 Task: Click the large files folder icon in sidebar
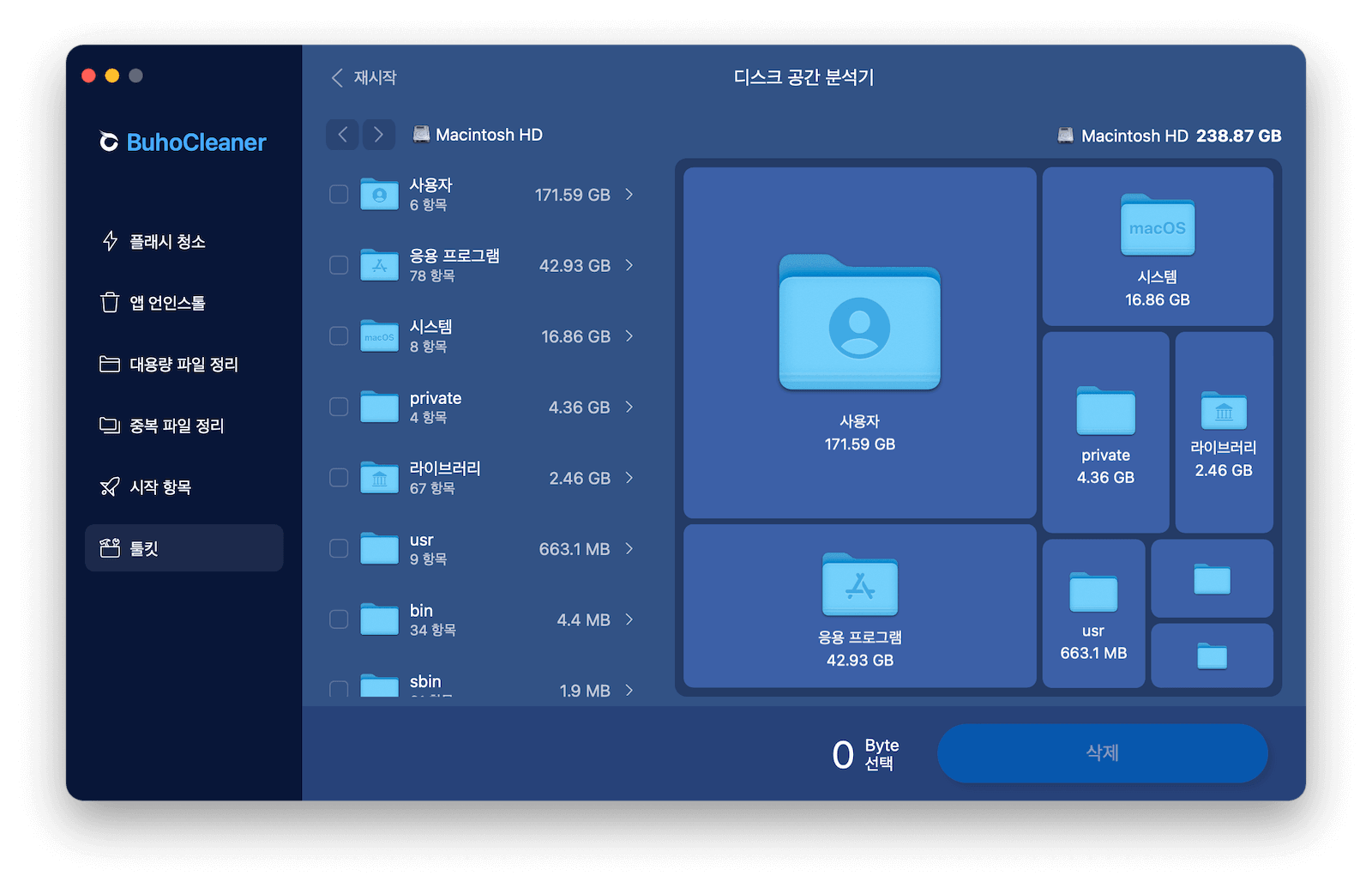coord(110,364)
